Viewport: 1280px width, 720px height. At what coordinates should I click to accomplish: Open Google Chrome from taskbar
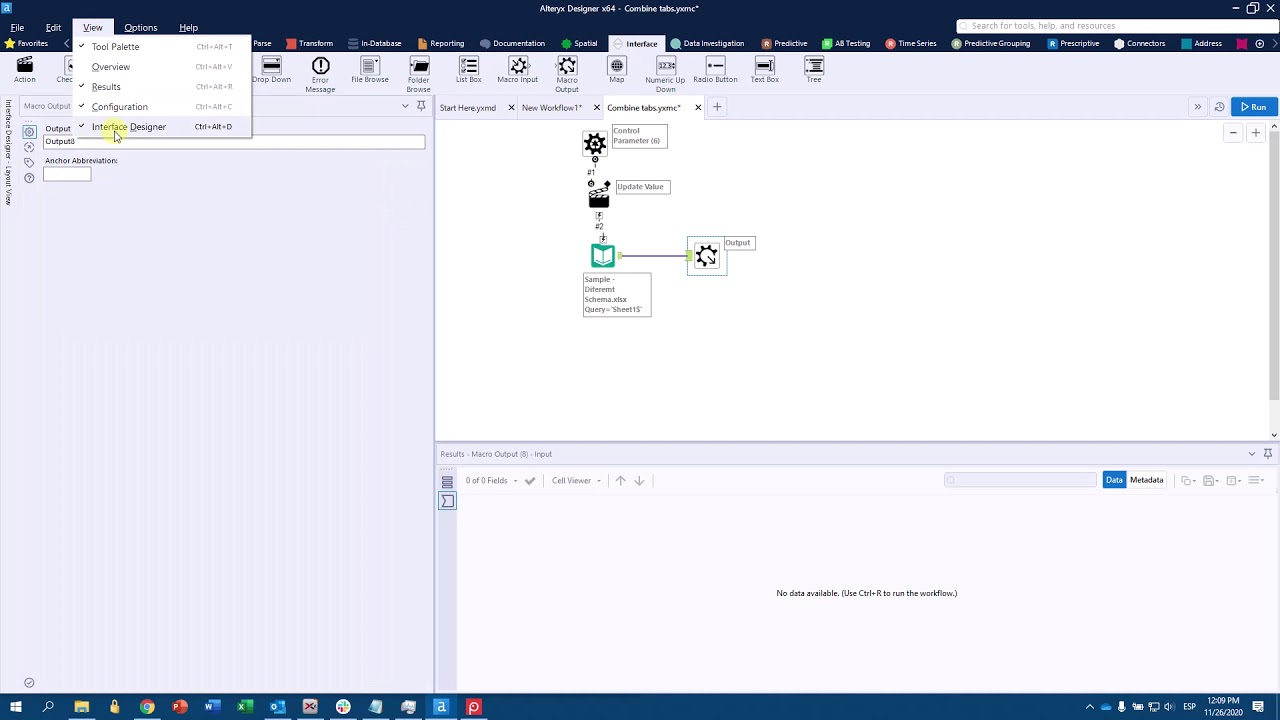(x=147, y=707)
